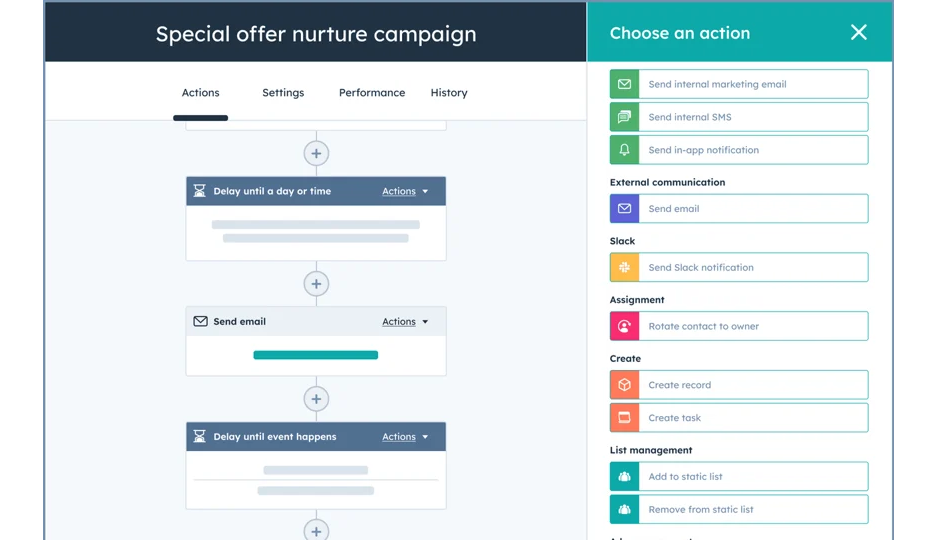
Task: Click hourglass icon on Delay until event happens
Action: [200, 436]
